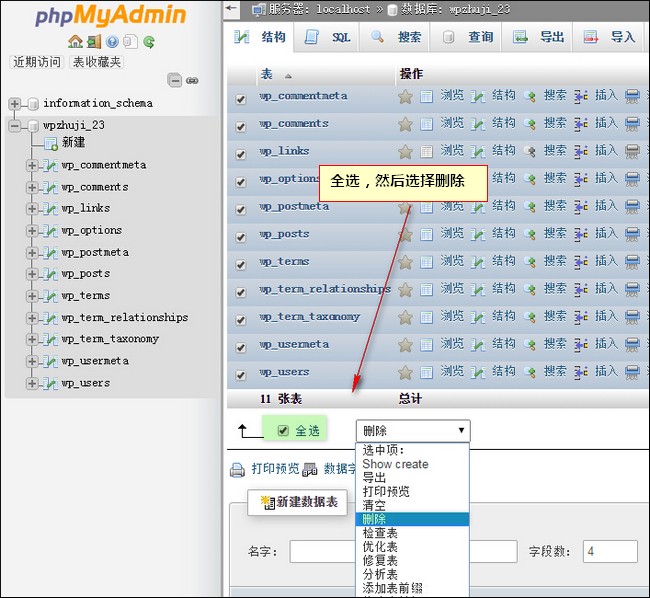650x598 pixels.
Task: Click the 字段数 number input field
Action: tap(610, 552)
